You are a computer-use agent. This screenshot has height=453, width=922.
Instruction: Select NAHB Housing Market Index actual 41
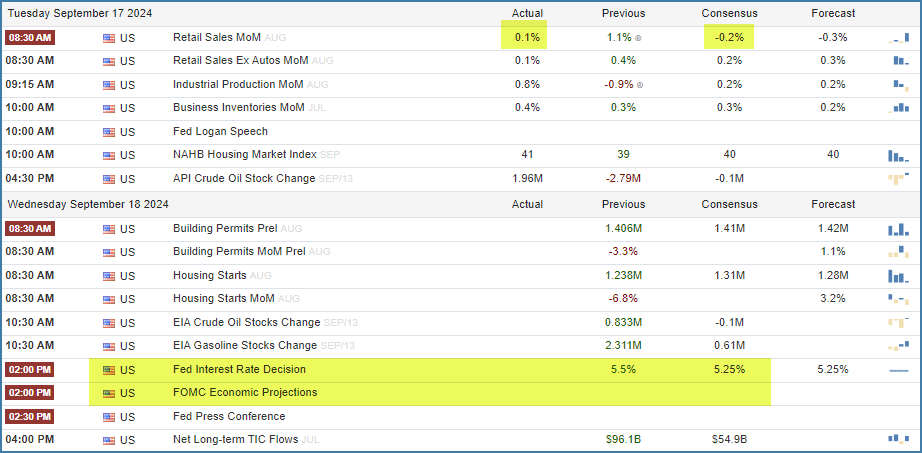527,155
